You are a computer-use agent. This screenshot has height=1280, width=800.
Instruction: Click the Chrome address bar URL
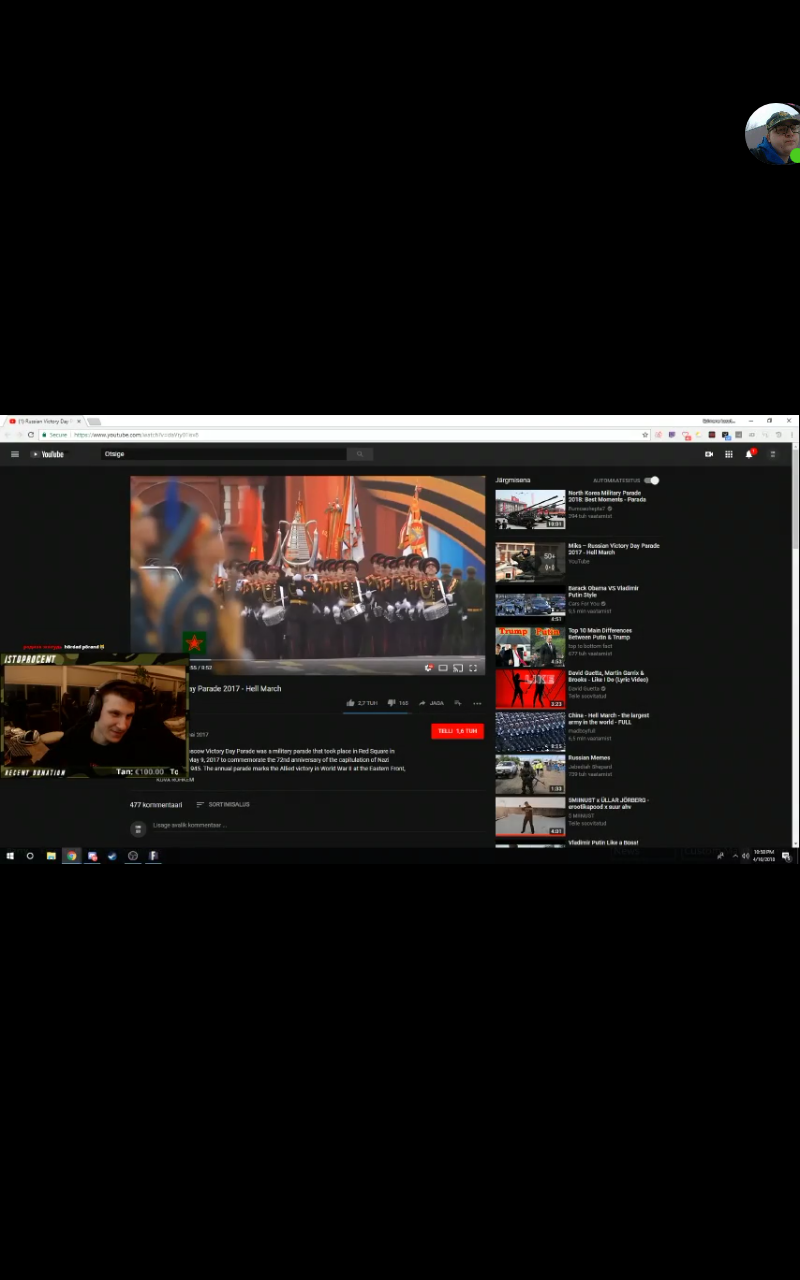(x=136, y=435)
